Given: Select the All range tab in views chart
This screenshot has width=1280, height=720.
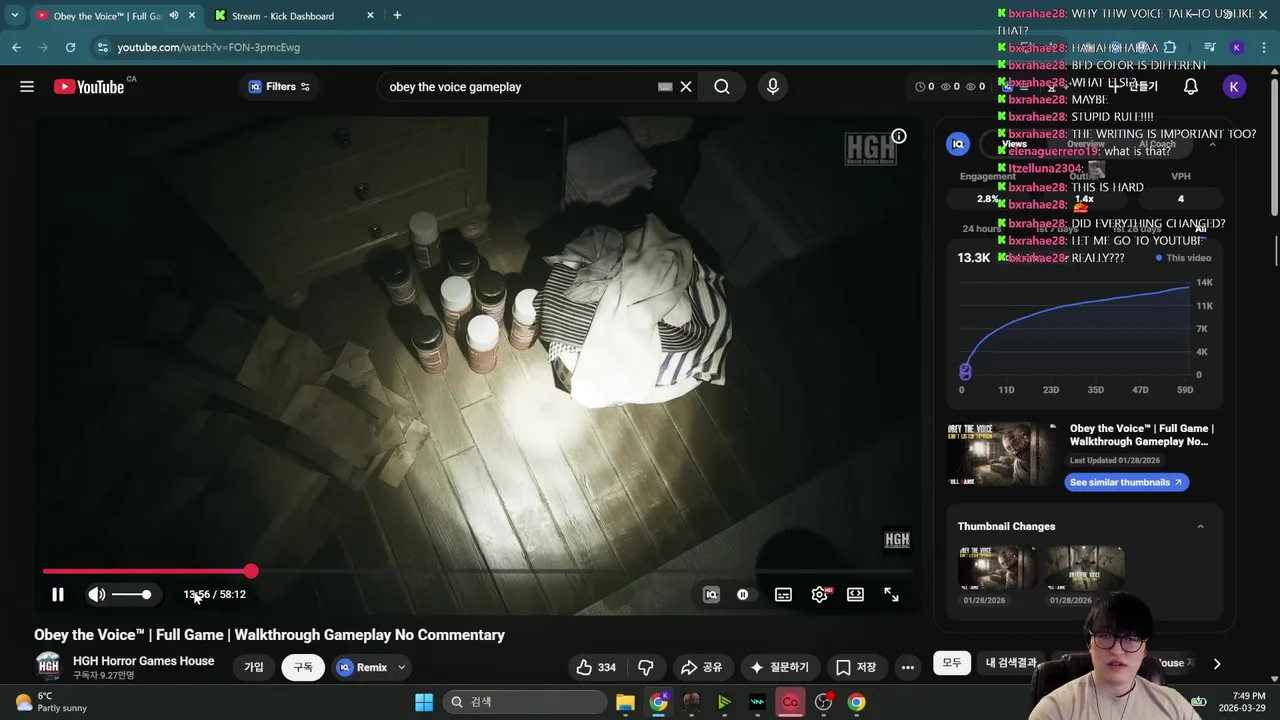Looking at the screenshot, I should (x=1201, y=229).
